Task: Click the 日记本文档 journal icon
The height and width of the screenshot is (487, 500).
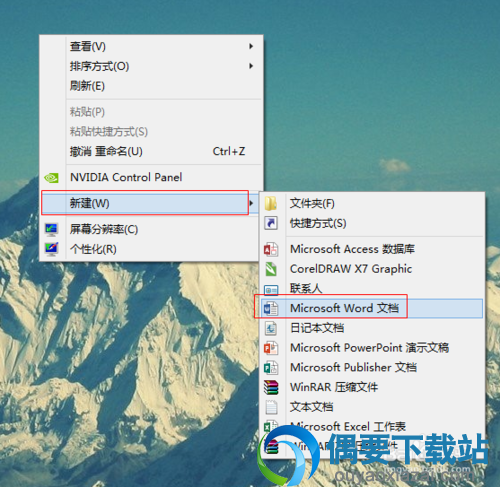Action: pyautogui.click(x=271, y=328)
